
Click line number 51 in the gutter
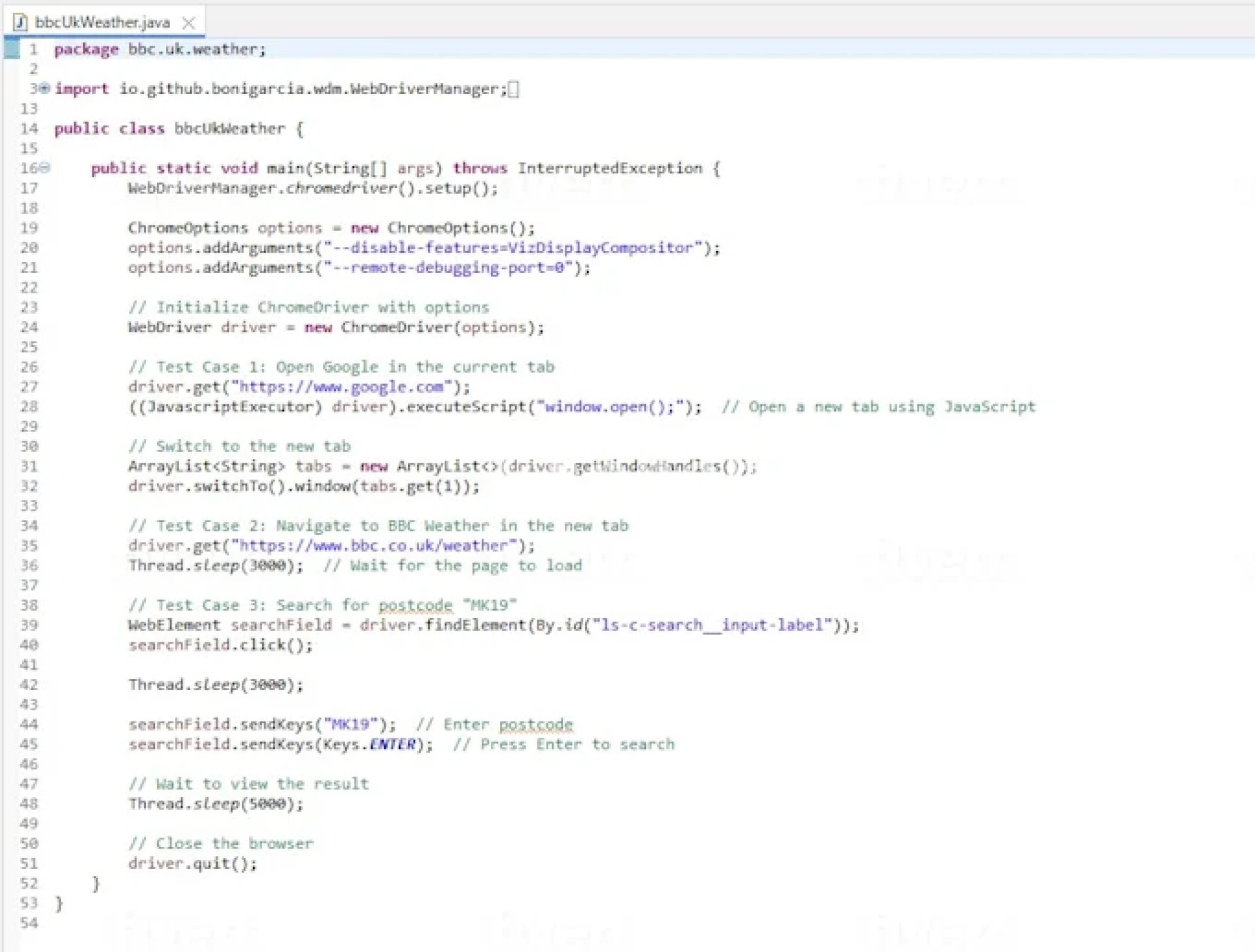[x=29, y=864]
